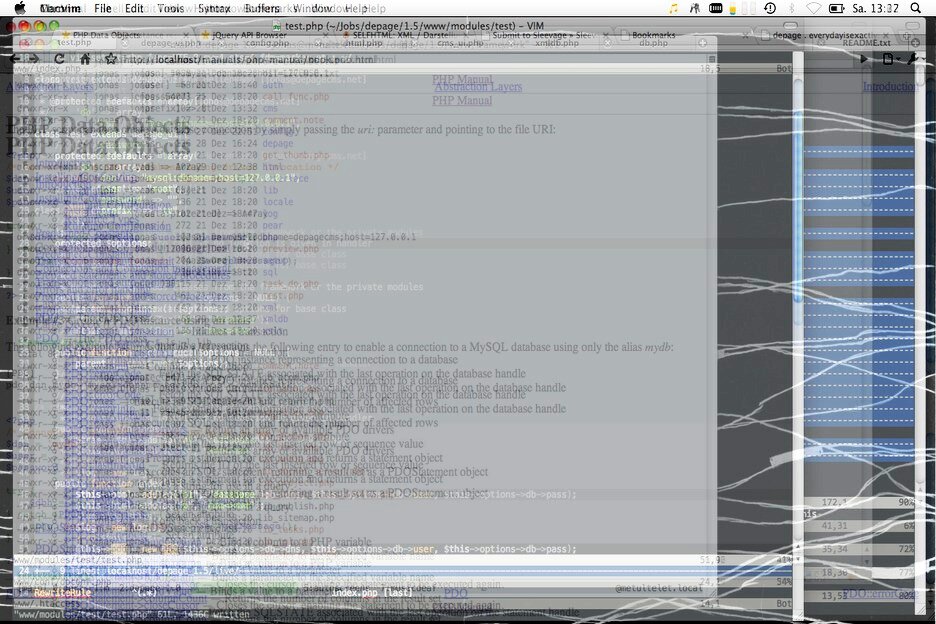Click the RewriteRule text in Vim
The height and width of the screenshot is (624, 936).
pyautogui.click(x=62, y=593)
